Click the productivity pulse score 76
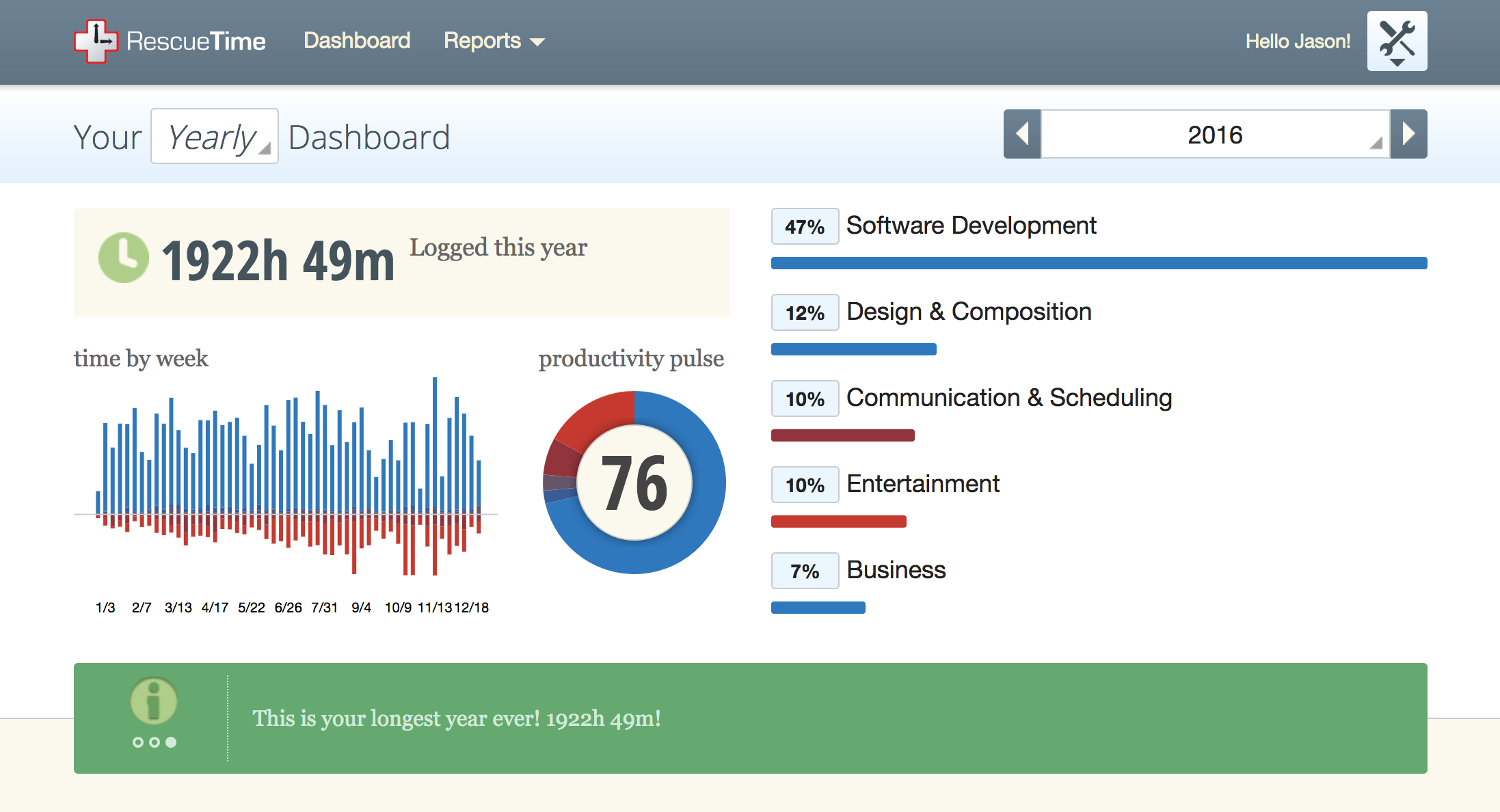Viewport: 1500px width, 812px height. (634, 484)
